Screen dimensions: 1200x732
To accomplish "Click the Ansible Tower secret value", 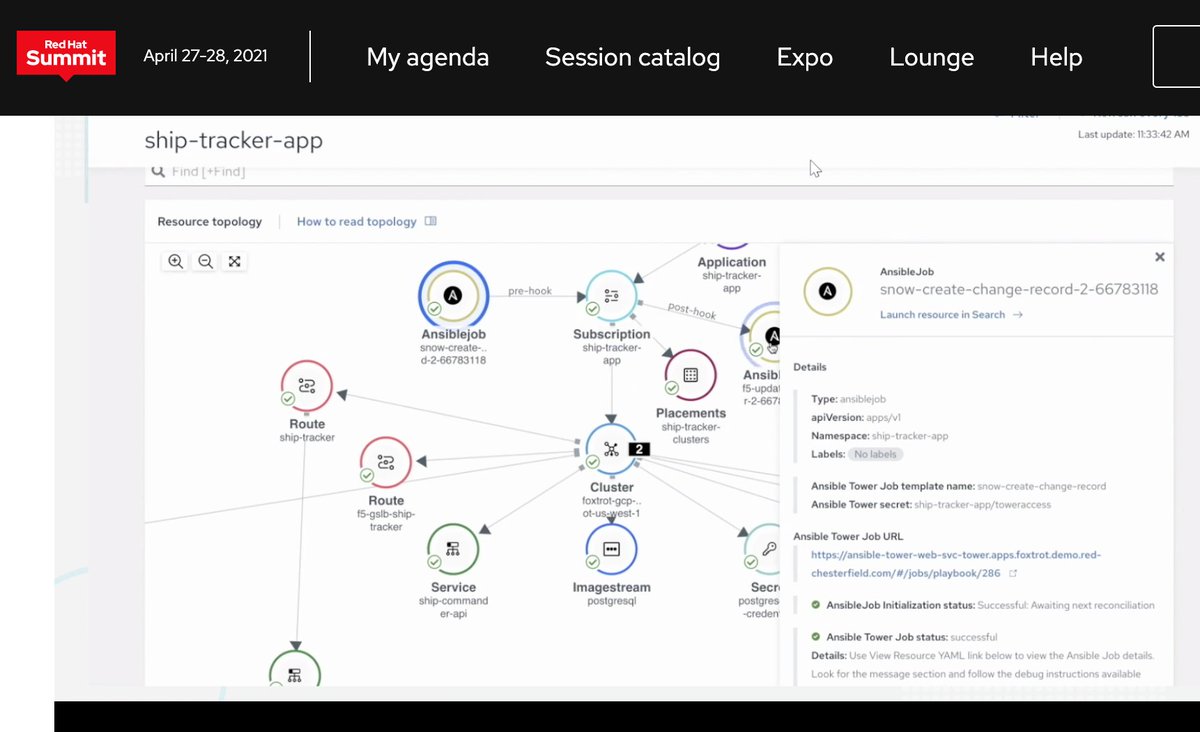I will 983,505.
